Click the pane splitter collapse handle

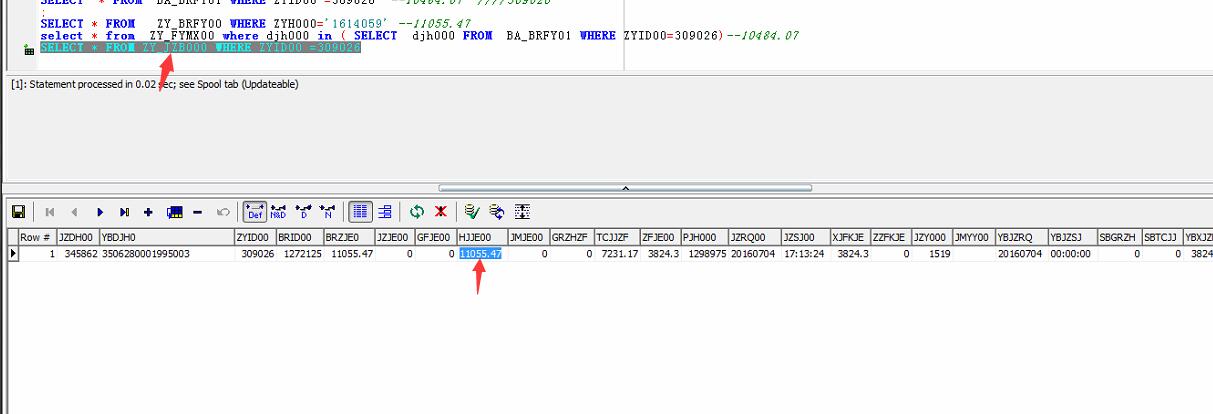[x=624, y=187]
